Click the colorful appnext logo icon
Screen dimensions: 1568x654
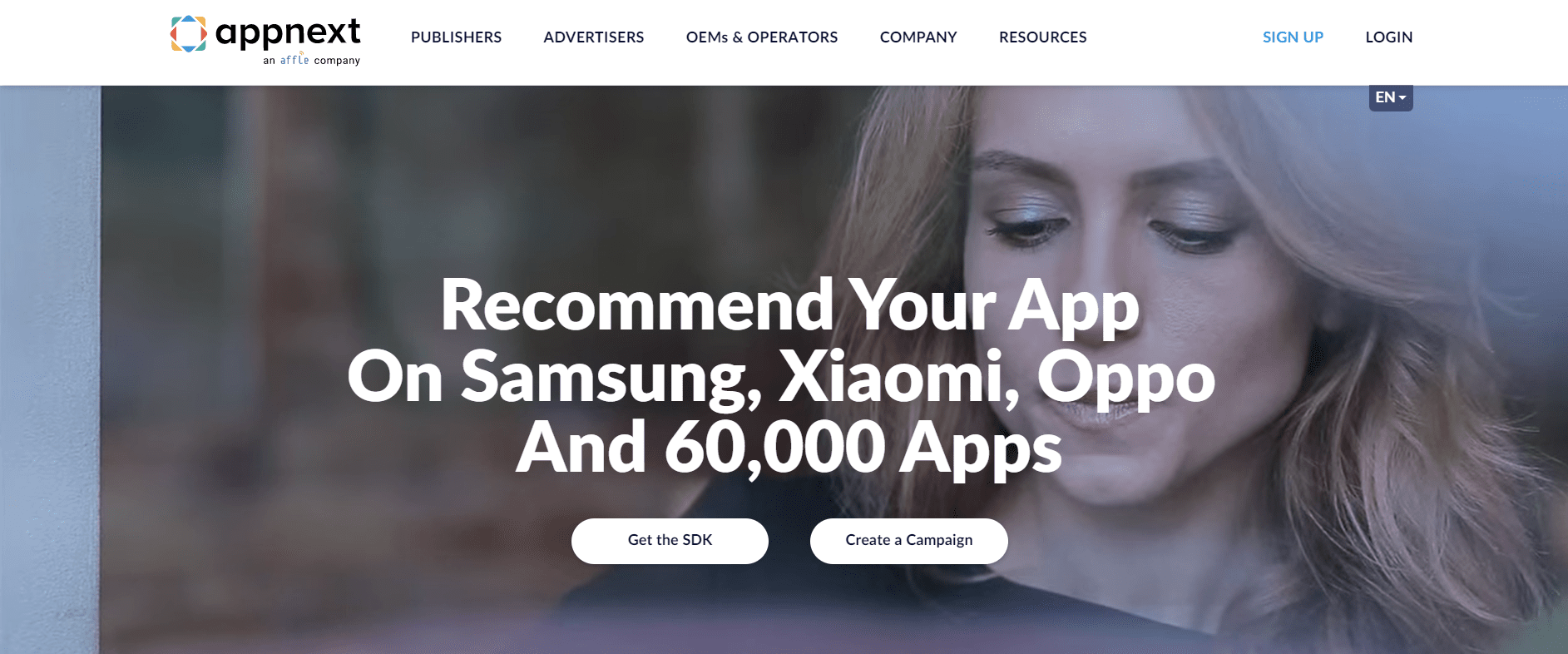189,33
